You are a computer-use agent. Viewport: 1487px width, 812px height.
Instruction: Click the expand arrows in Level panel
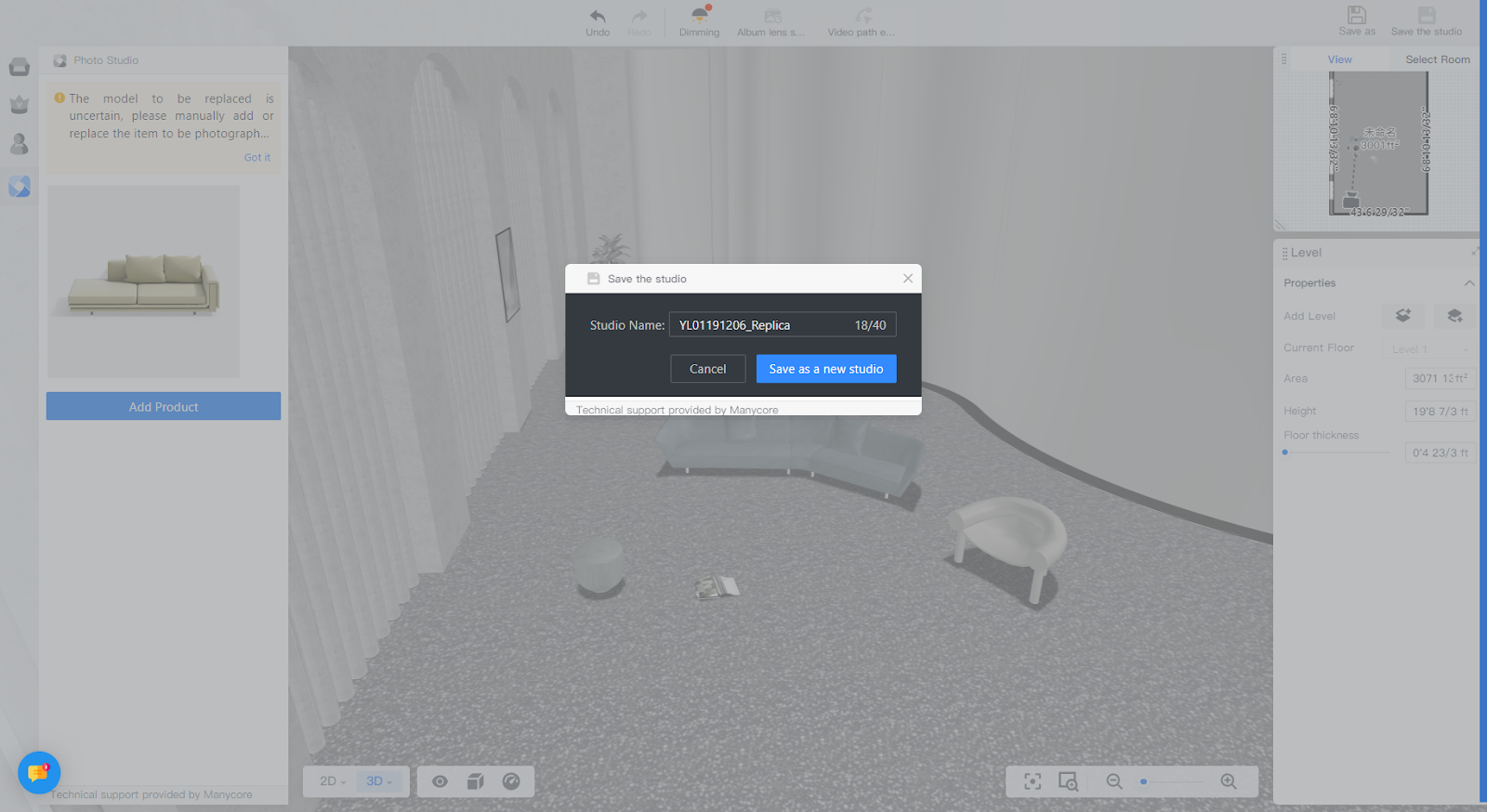1475,251
